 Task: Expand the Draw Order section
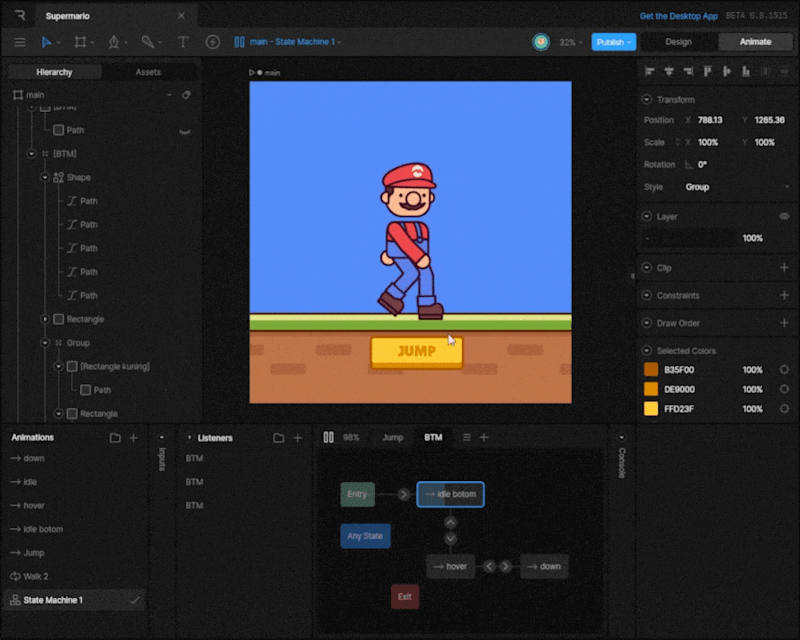tap(647, 323)
